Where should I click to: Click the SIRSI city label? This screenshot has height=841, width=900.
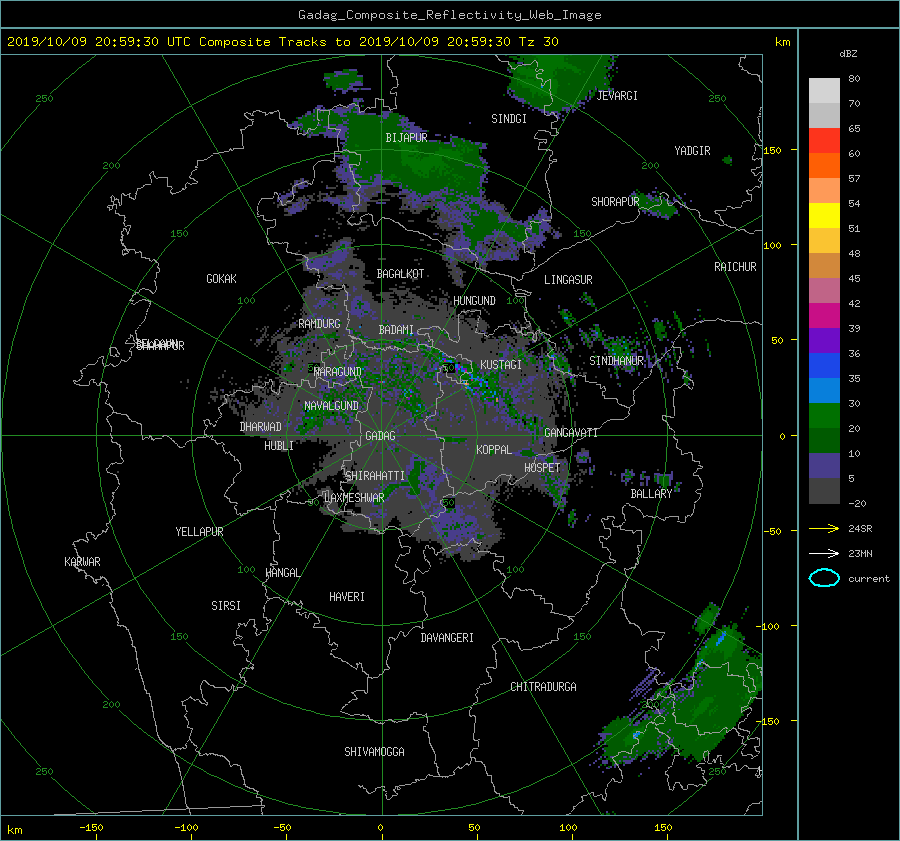click(x=226, y=606)
